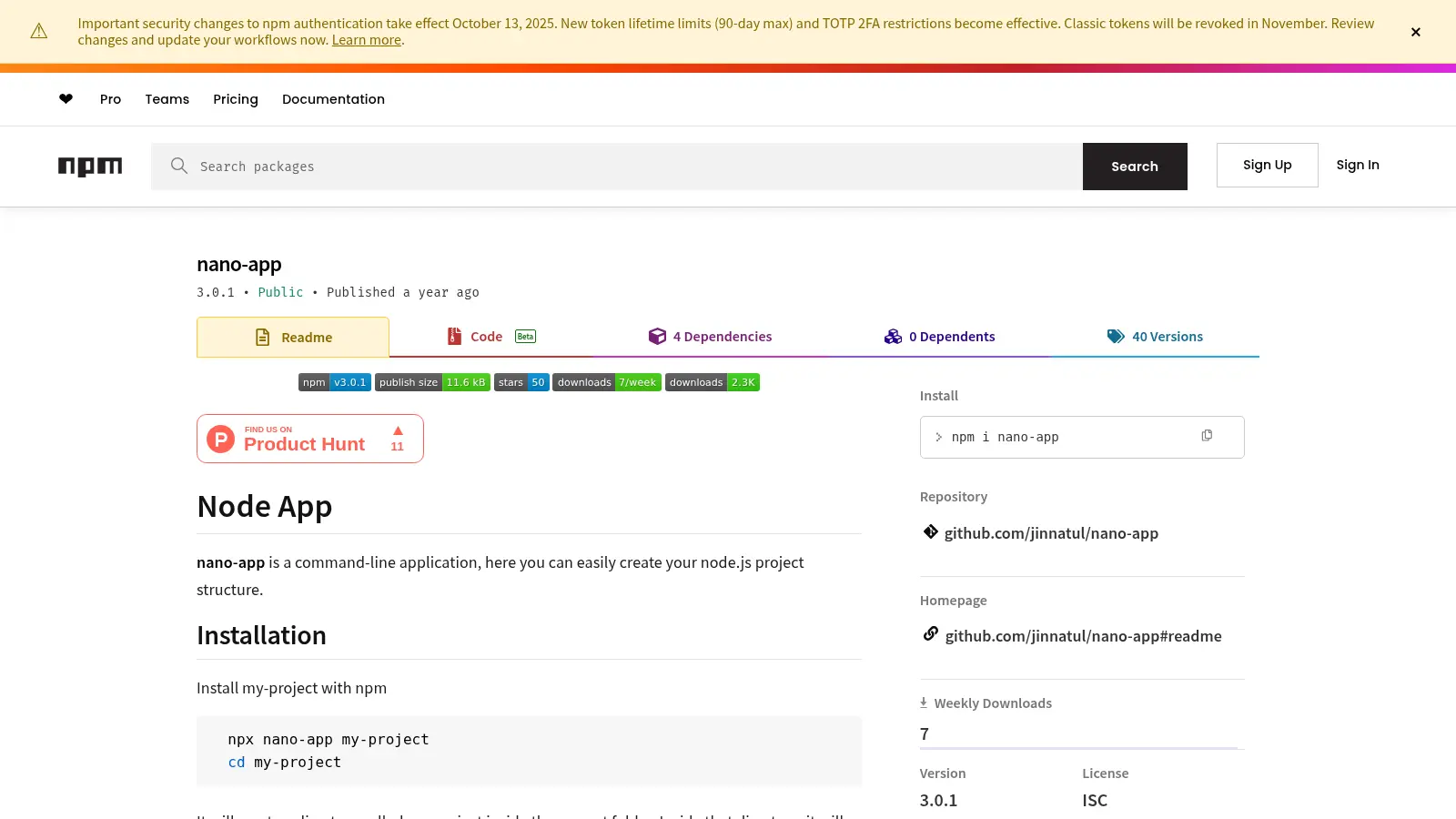The height and width of the screenshot is (819, 1456).
Task: Open the 40 Versions tab
Action: coord(1155,337)
